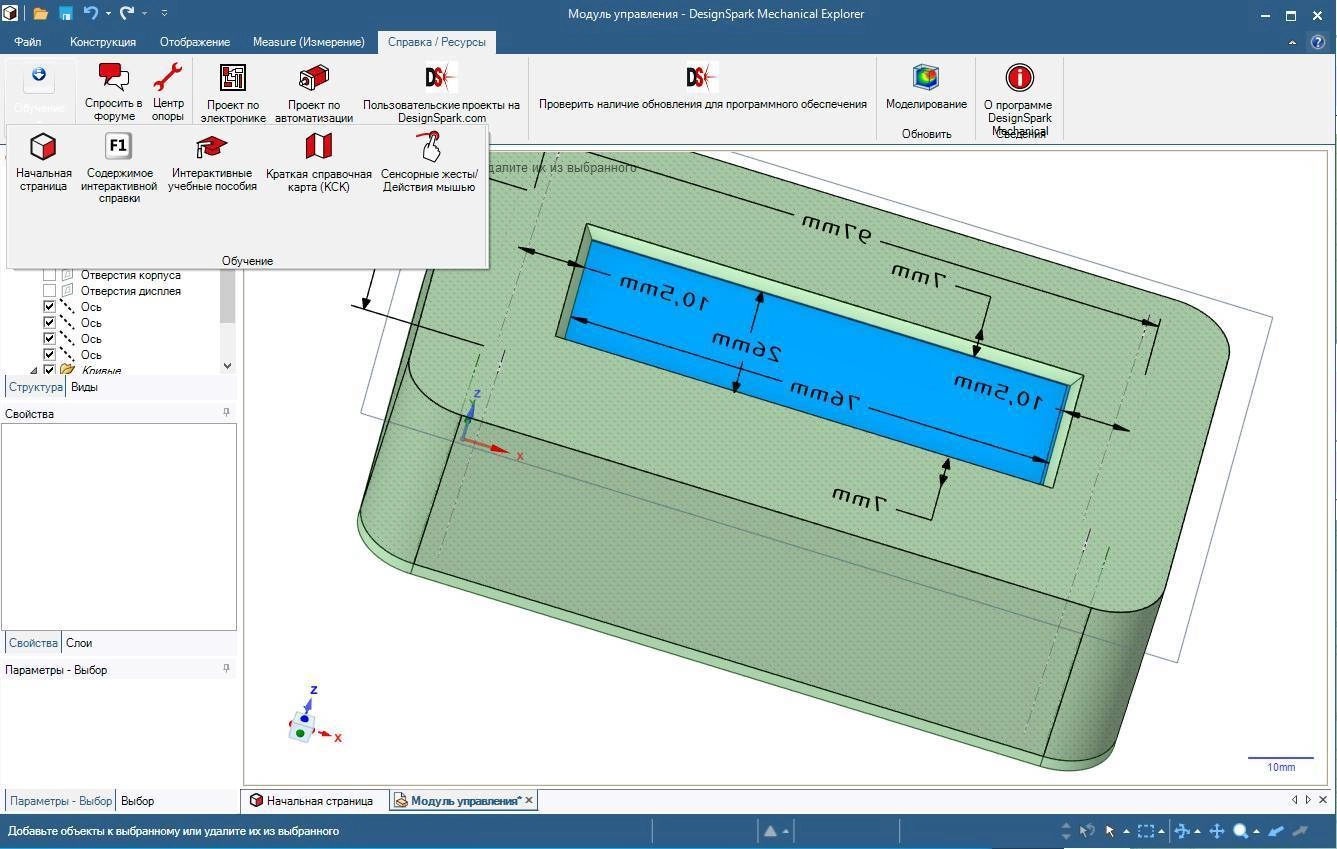
Task: Click Проверить наличие обновления для программного обеспечения
Action: click(702, 87)
